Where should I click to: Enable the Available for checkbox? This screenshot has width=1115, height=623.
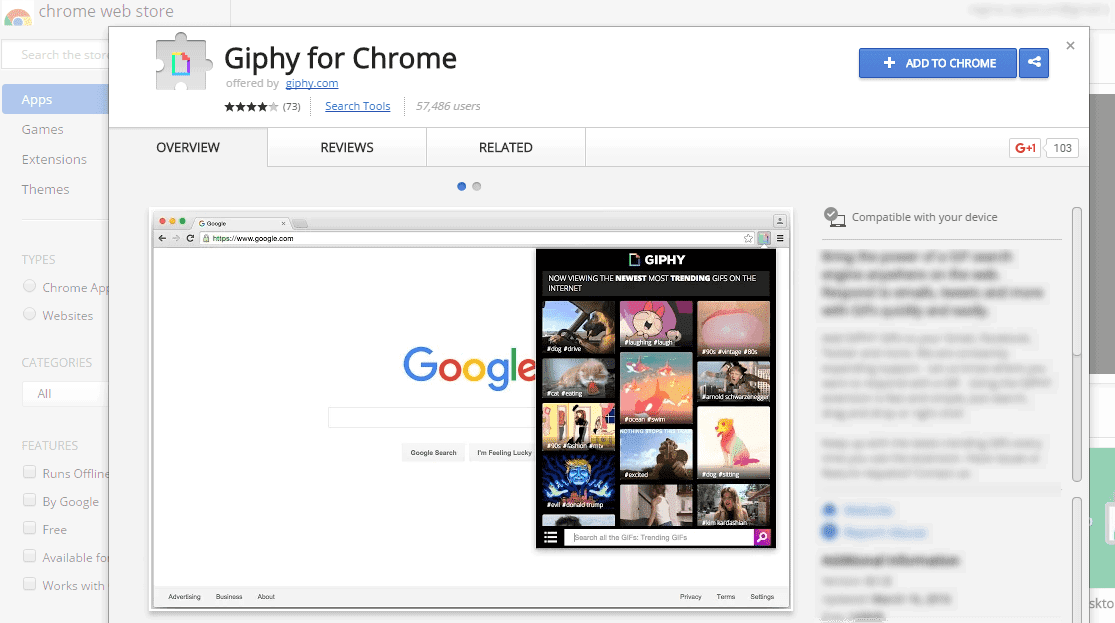pyautogui.click(x=29, y=555)
